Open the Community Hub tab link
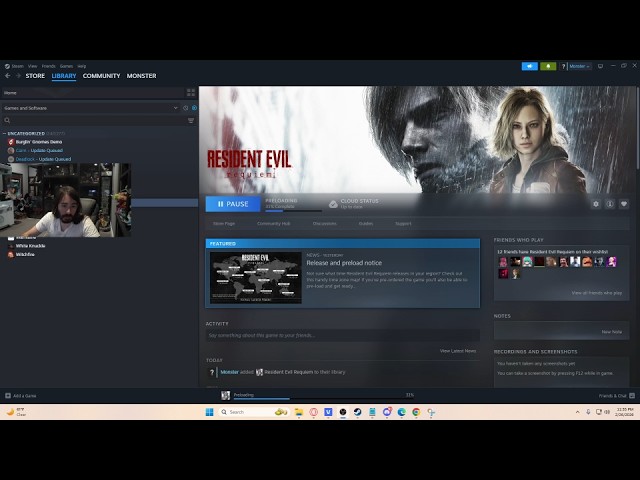 [x=273, y=224]
